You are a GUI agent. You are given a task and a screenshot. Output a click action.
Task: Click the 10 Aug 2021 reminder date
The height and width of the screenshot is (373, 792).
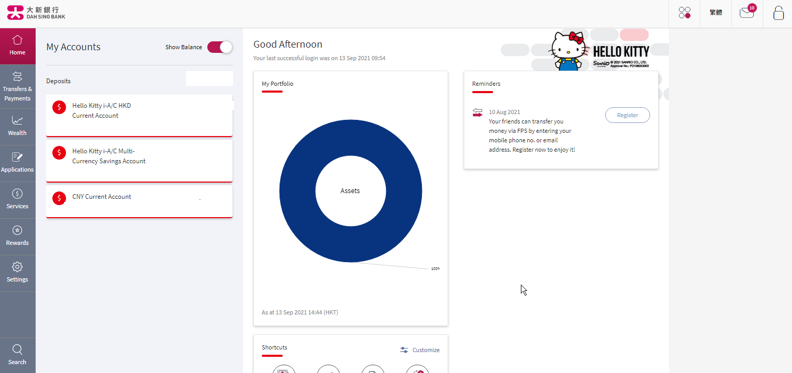[504, 112]
